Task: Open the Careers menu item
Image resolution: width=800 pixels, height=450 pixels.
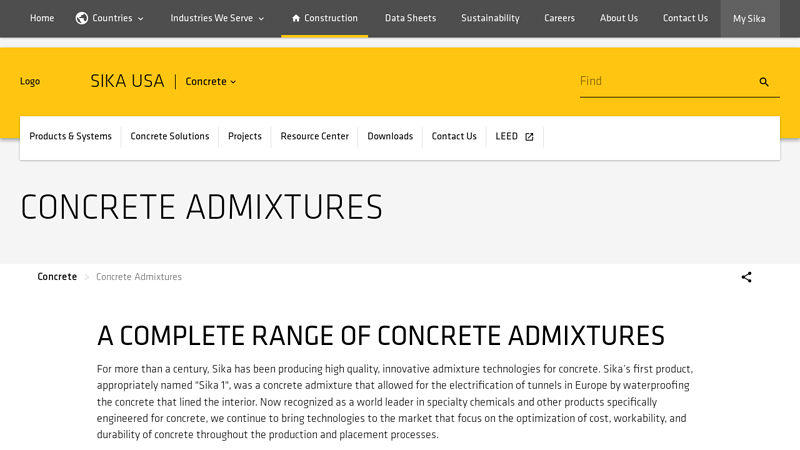Action: click(x=559, y=18)
